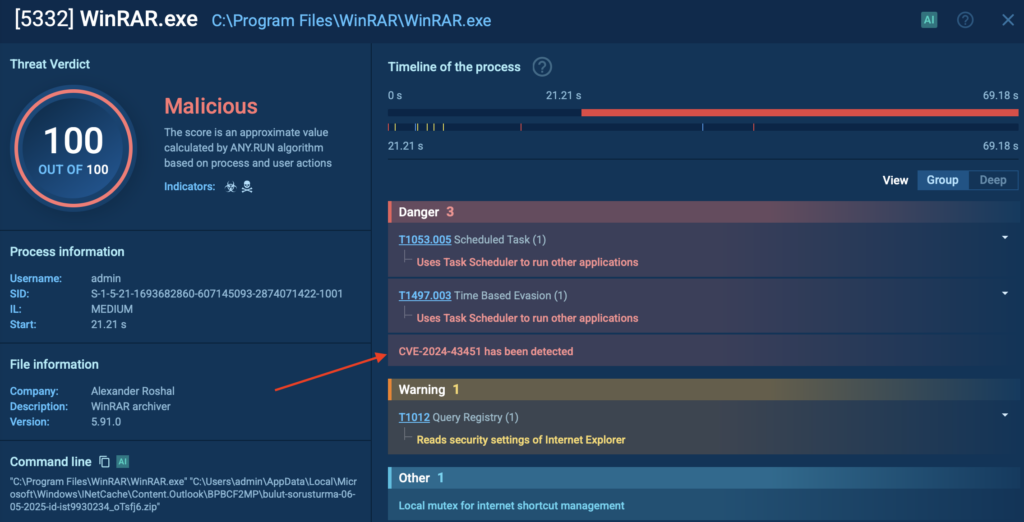Click Uses Task Scheduler text under Scheduled Task
This screenshot has height=522, width=1024.
[527, 263]
